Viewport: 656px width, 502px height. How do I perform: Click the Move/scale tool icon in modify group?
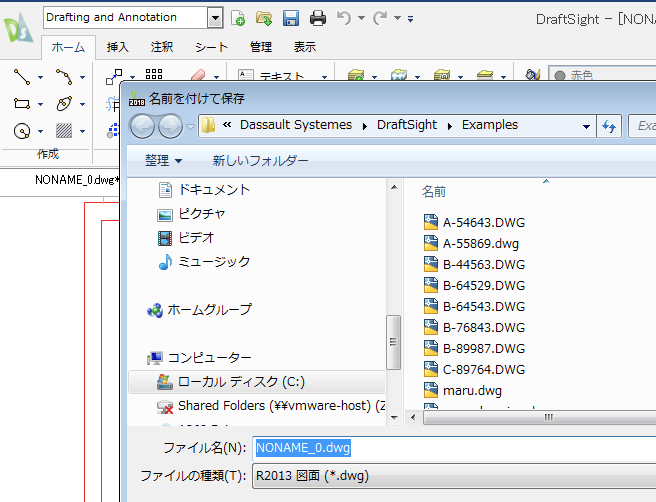coord(114,77)
